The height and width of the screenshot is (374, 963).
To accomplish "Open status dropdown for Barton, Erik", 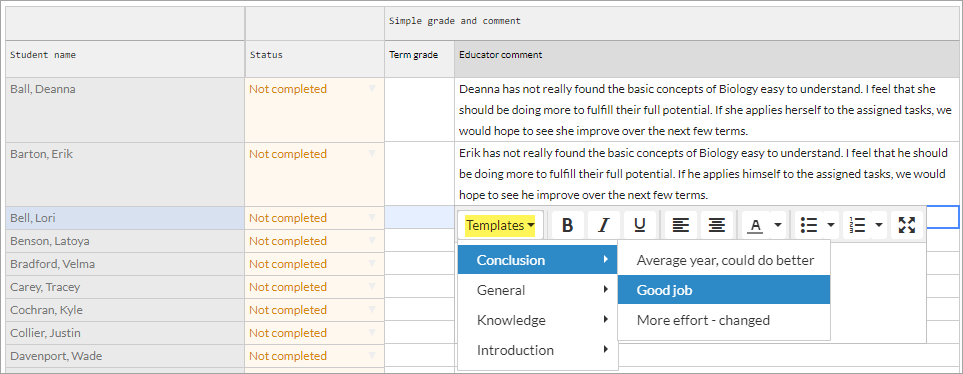I will [x=372, y=154].
